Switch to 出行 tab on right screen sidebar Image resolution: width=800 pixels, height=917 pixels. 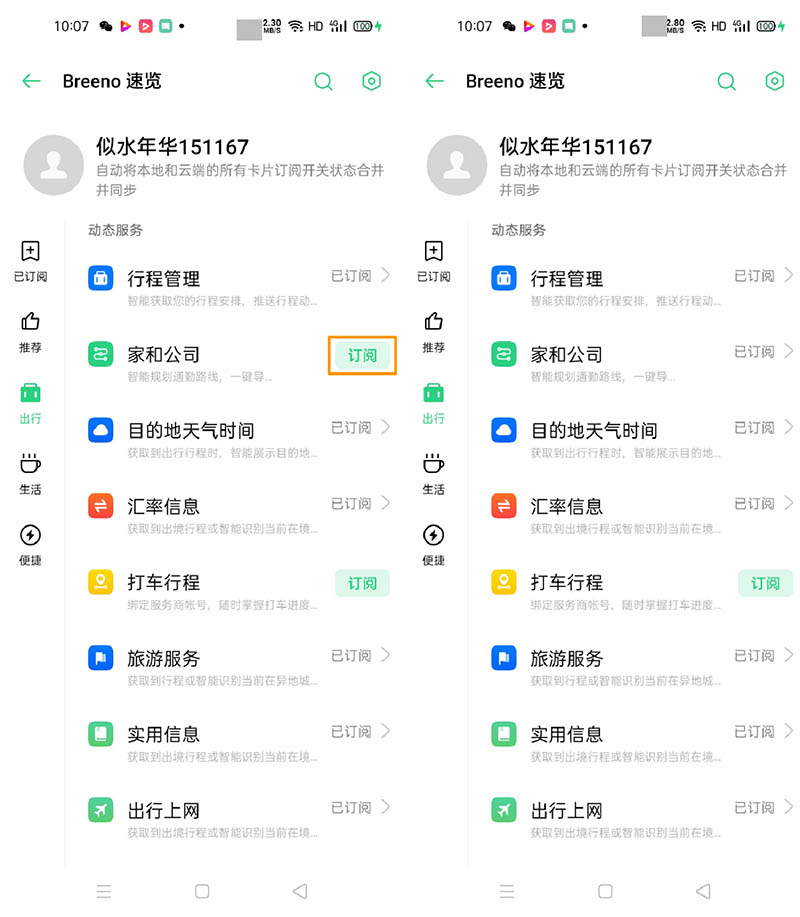[x=433, y=404]
